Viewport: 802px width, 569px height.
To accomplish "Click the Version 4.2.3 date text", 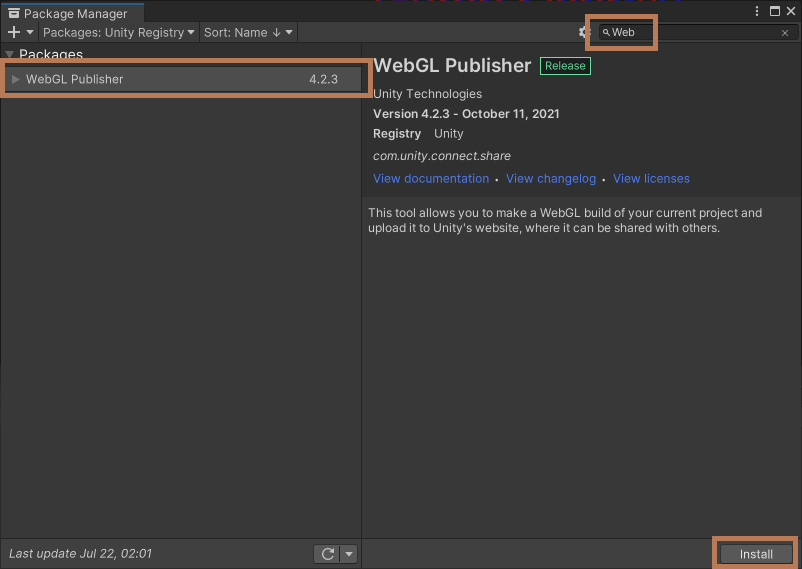I will [x=466, y=114].
